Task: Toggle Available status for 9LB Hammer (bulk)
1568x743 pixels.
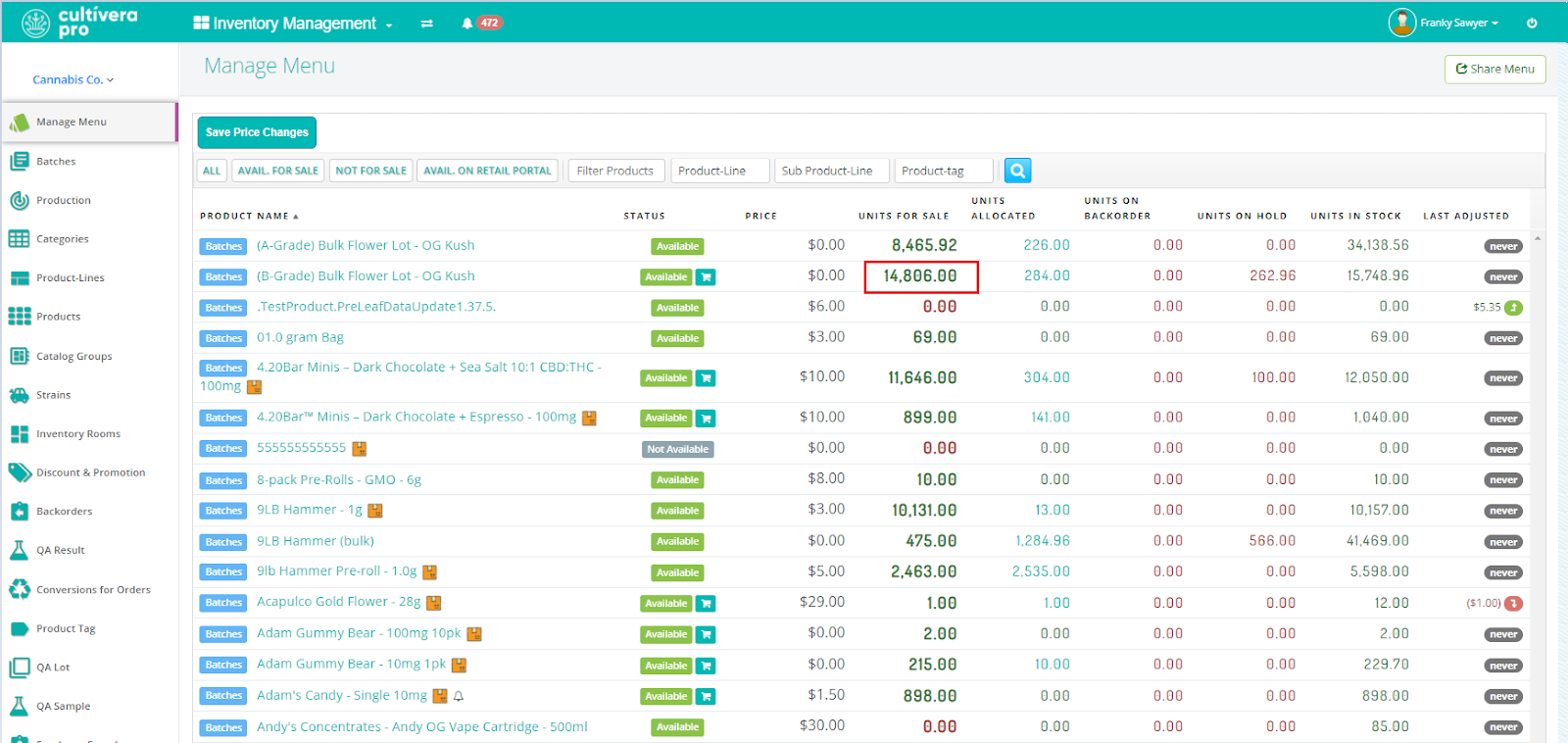Action: (677, 541)
